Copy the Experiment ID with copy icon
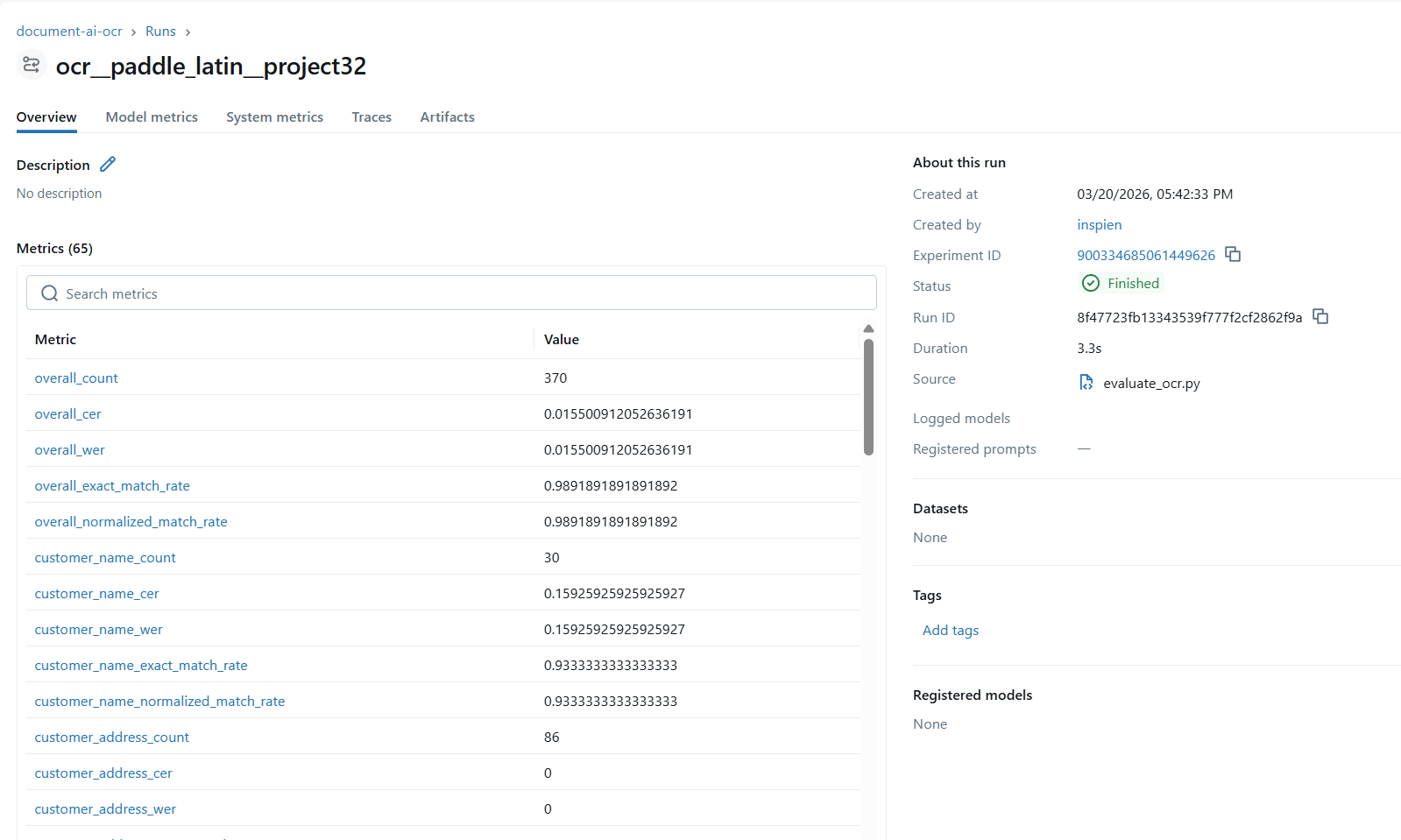Image resolution: width=1401 pixels, height=840 pixels. pyautogui.click(x=1233, y=255)
